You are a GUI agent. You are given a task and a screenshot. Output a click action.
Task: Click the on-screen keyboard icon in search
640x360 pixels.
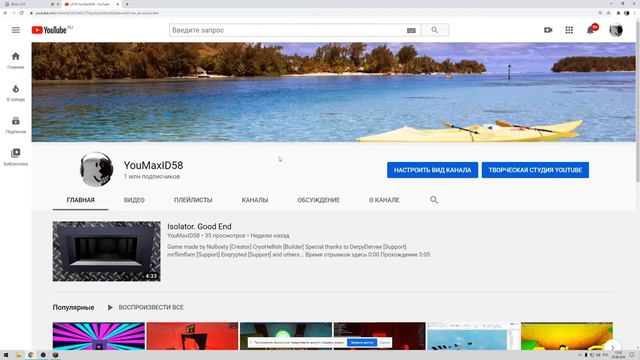coord(411,30)
